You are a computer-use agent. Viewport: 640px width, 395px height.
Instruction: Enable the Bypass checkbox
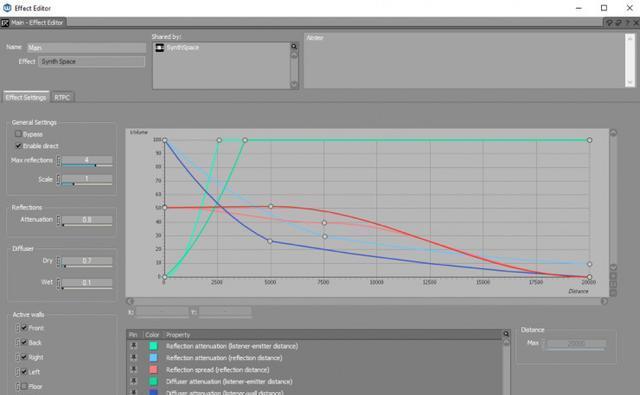(18, 134)
